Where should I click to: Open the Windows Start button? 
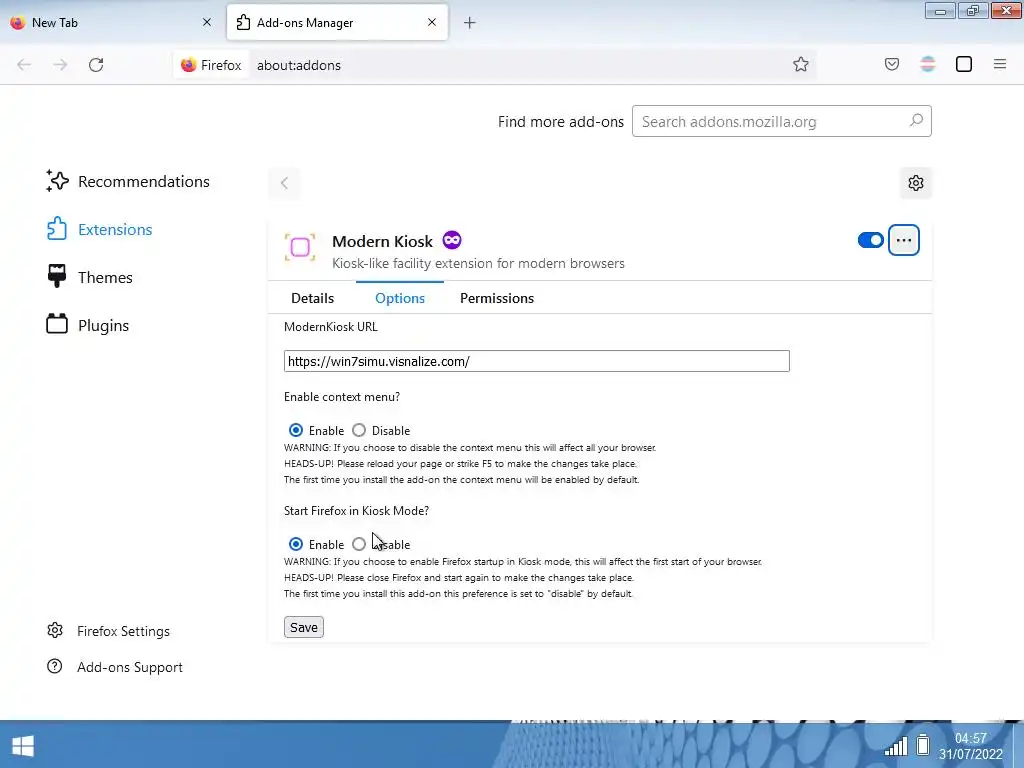point(23,746)
